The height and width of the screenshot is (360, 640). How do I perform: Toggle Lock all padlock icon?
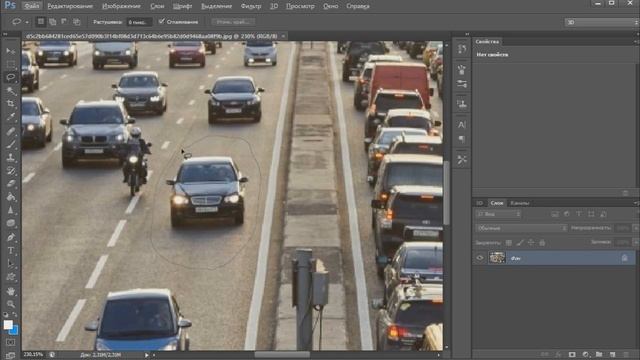click(x=542, y=242)
